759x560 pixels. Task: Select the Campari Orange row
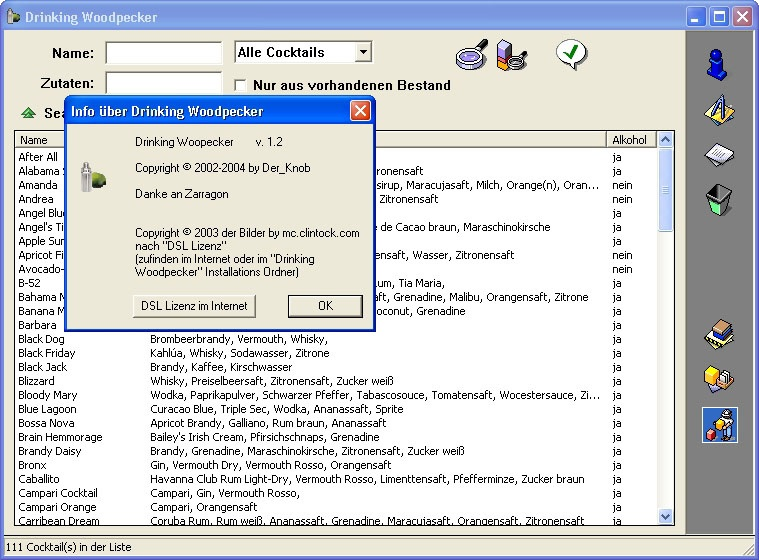tap(336, 507)
